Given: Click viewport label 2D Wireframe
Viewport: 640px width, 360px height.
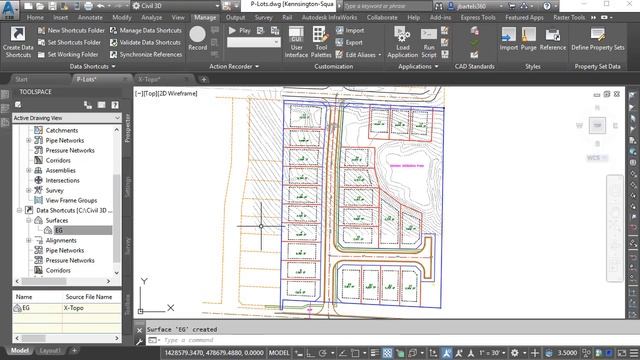Looking at the screenshot, I should [177, 93].
